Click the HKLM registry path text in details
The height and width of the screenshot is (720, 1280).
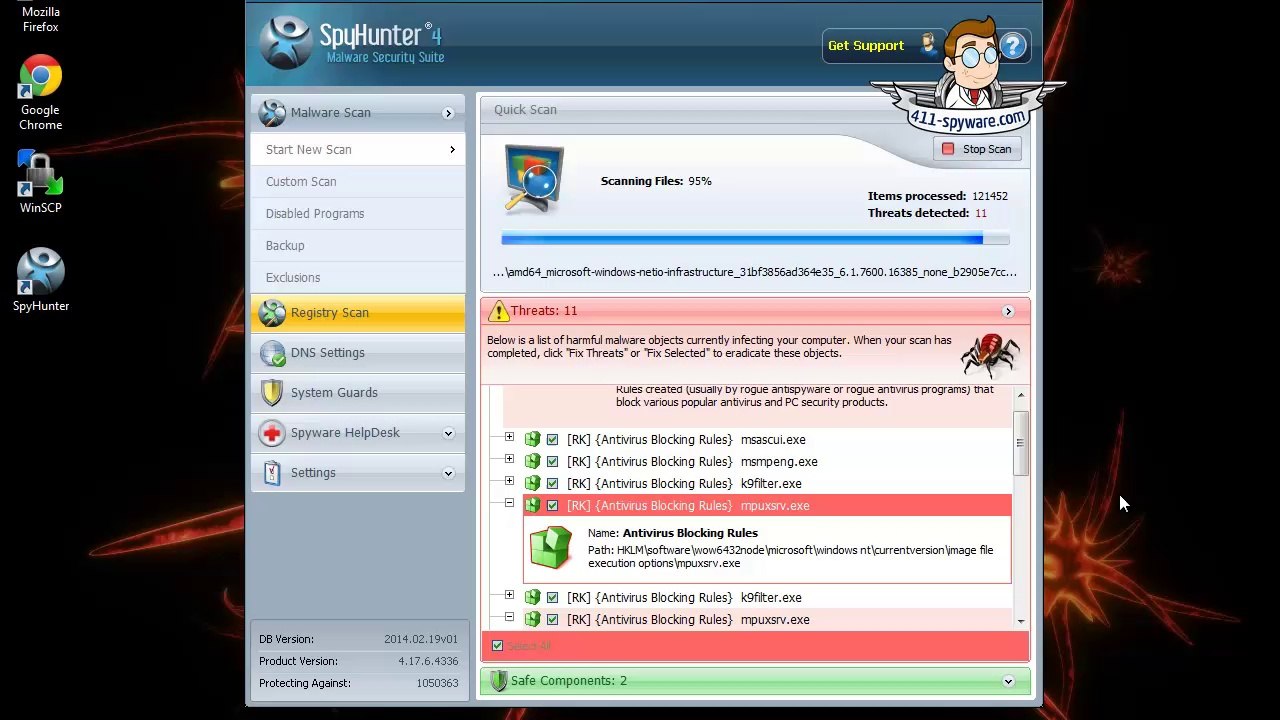[x=790, y=557]
